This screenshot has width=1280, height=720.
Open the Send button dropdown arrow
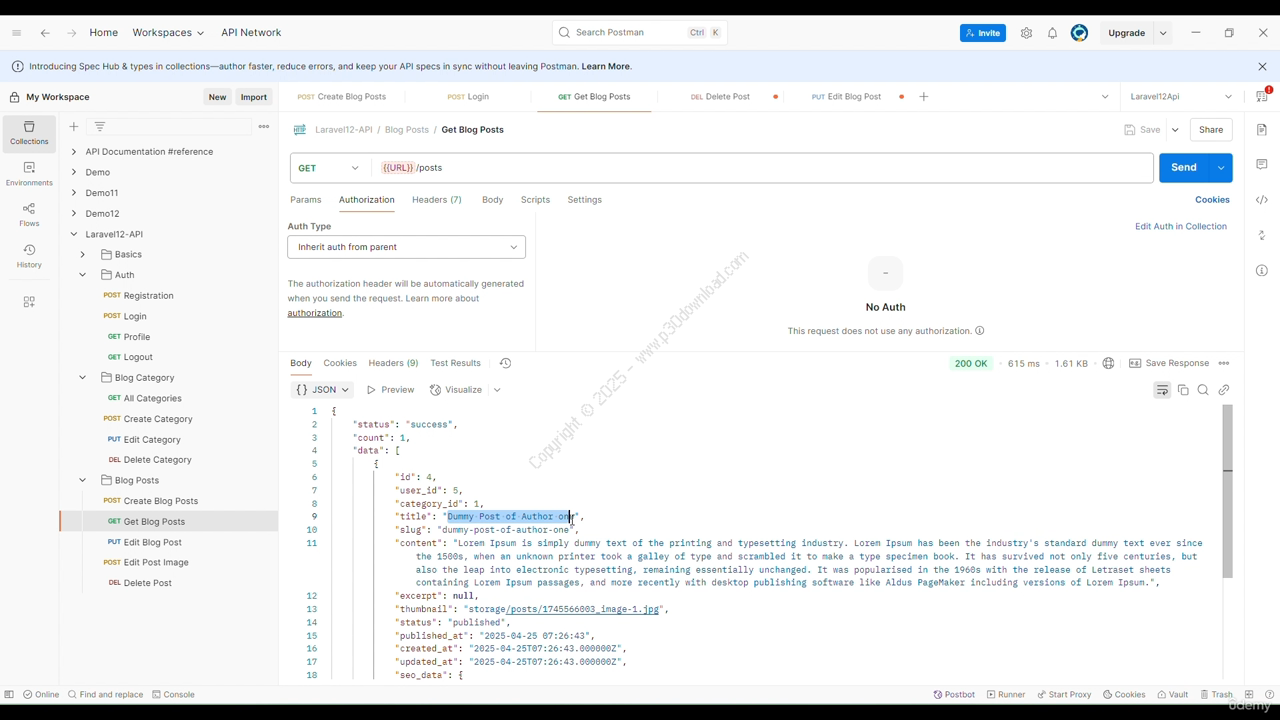pos(1221,168)
